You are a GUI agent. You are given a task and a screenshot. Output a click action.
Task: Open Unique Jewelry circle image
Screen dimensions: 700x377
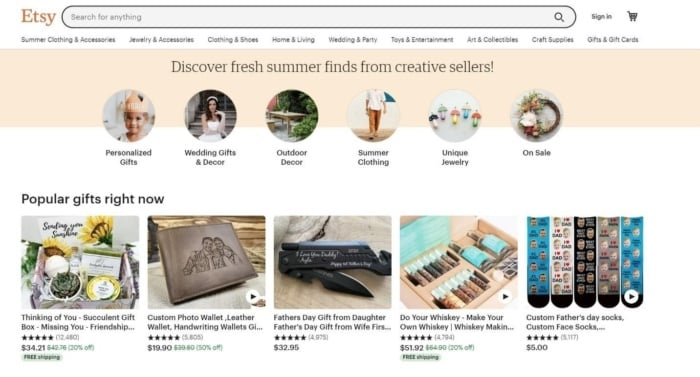point(455,116)
